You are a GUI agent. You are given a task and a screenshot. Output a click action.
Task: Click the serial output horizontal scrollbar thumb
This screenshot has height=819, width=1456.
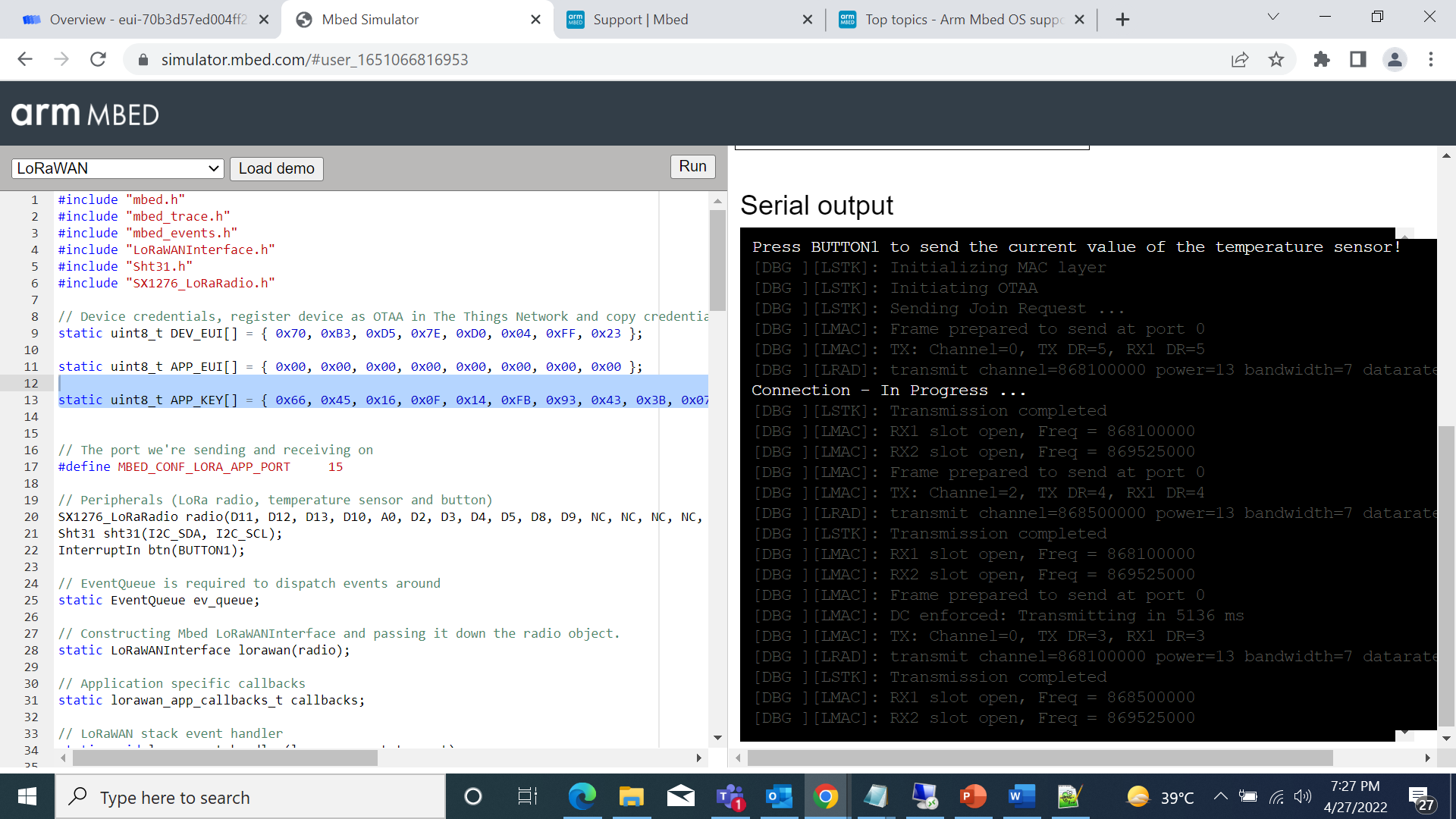click(1040, 758)
